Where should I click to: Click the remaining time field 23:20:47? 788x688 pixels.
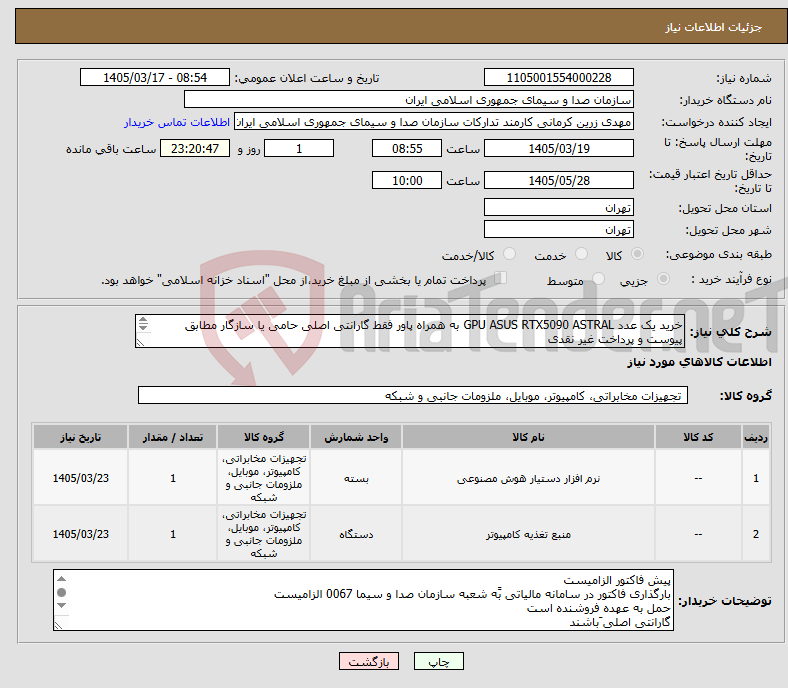(195, 148)
